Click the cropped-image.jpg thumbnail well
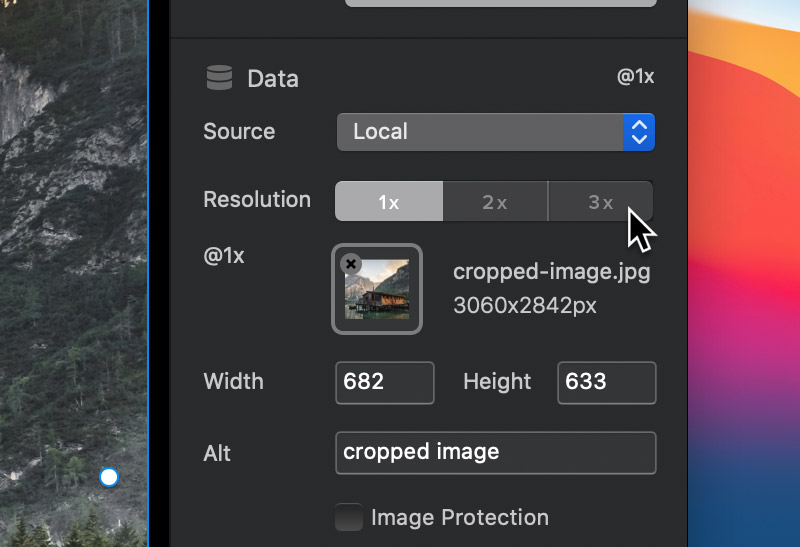800x547 pixels. pos(377,289)
